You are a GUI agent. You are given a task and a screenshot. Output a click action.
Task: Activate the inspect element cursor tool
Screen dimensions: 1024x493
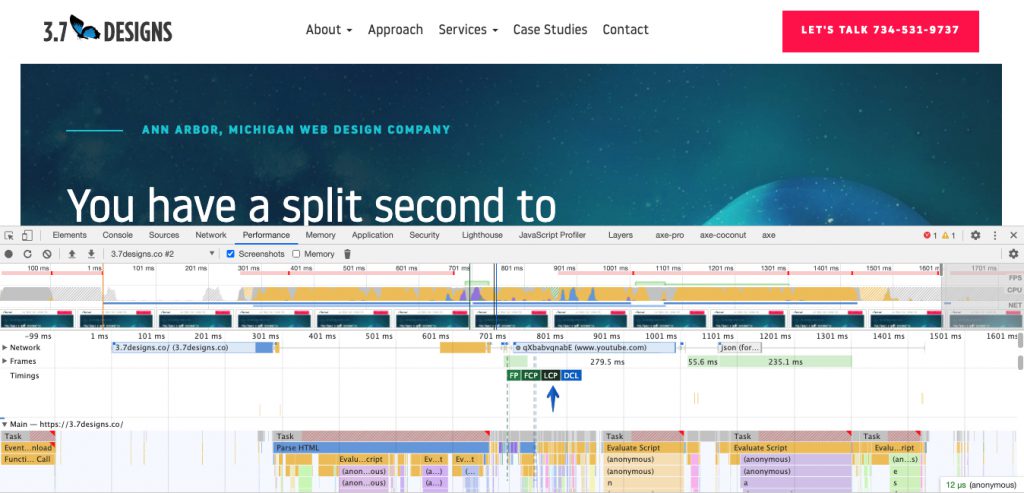click(9, 235)
